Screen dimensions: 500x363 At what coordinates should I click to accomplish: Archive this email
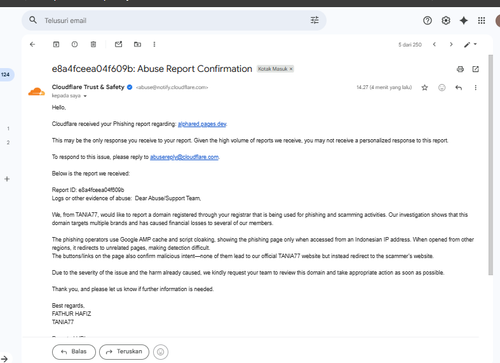(x=56, y=44)
